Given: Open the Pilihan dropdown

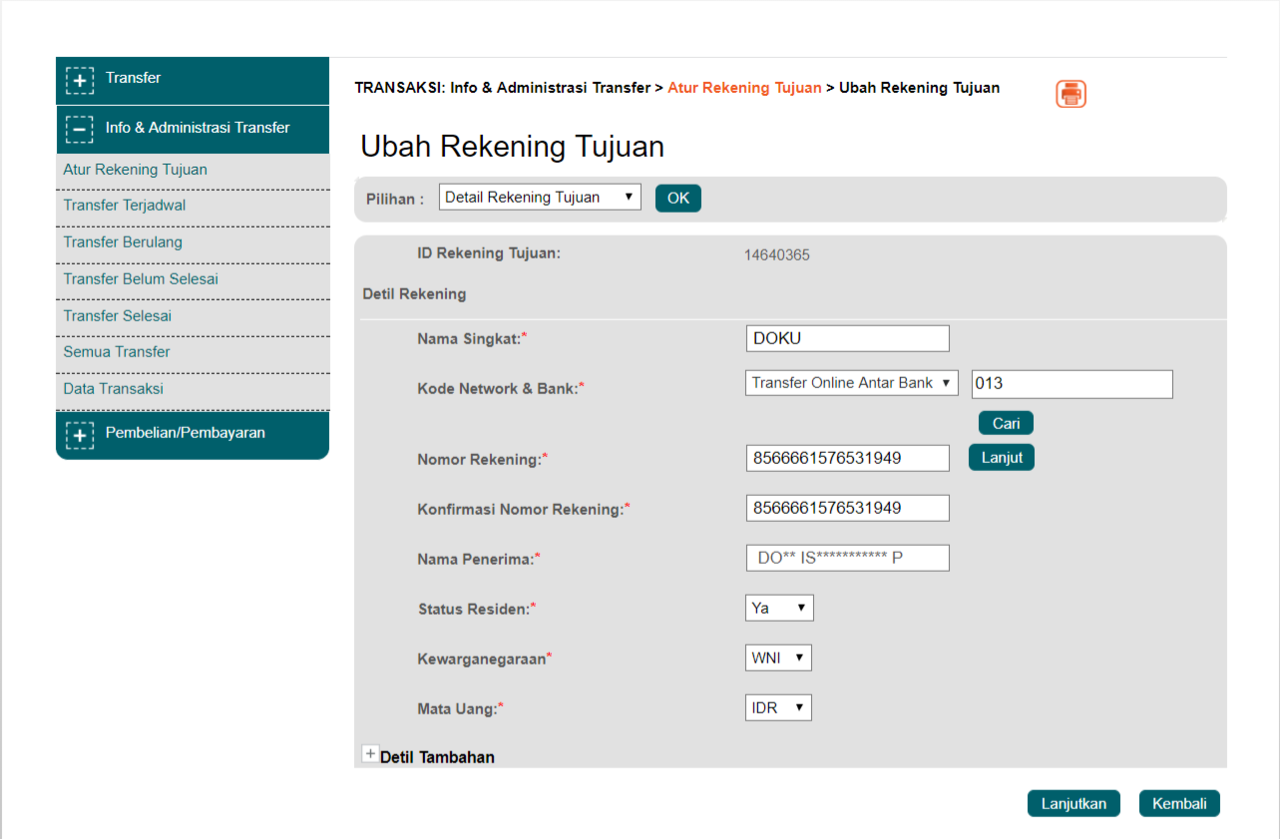Looking at the screenshot, I should pos(540,197).
